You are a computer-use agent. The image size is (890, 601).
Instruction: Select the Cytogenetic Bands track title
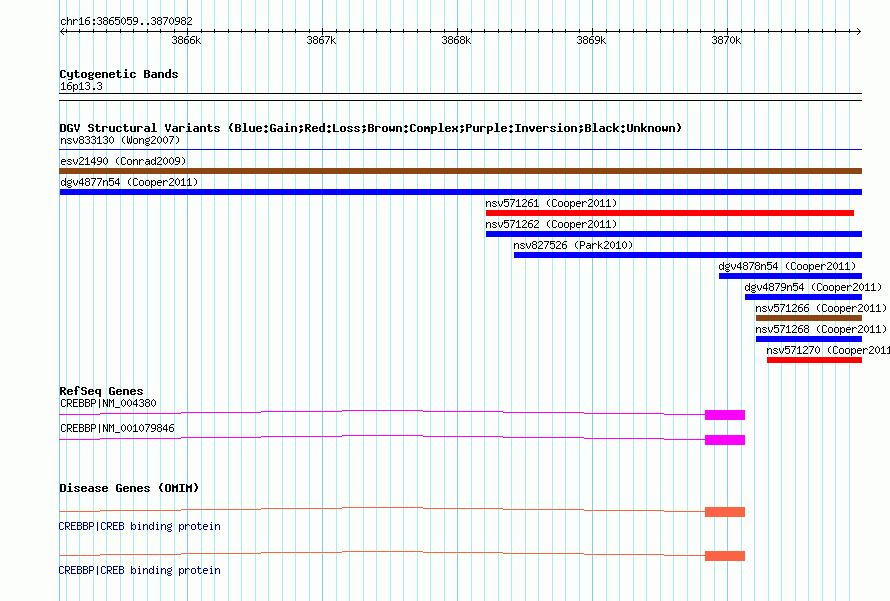pos(119,74)
